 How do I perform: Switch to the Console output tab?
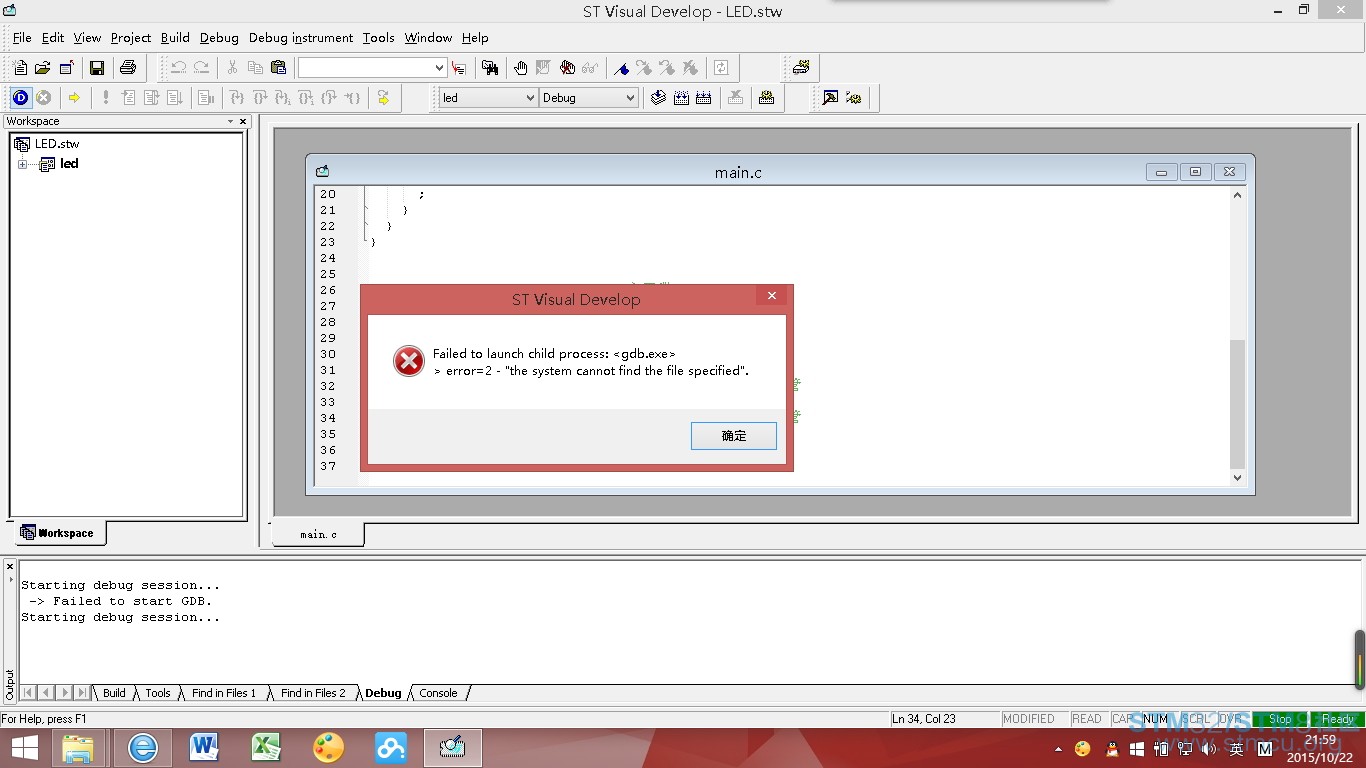click(x=438, y=693)
